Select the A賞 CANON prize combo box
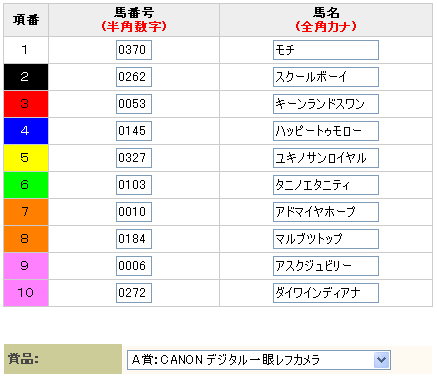This screenshot has width=437, height=379. pos(259,360)
